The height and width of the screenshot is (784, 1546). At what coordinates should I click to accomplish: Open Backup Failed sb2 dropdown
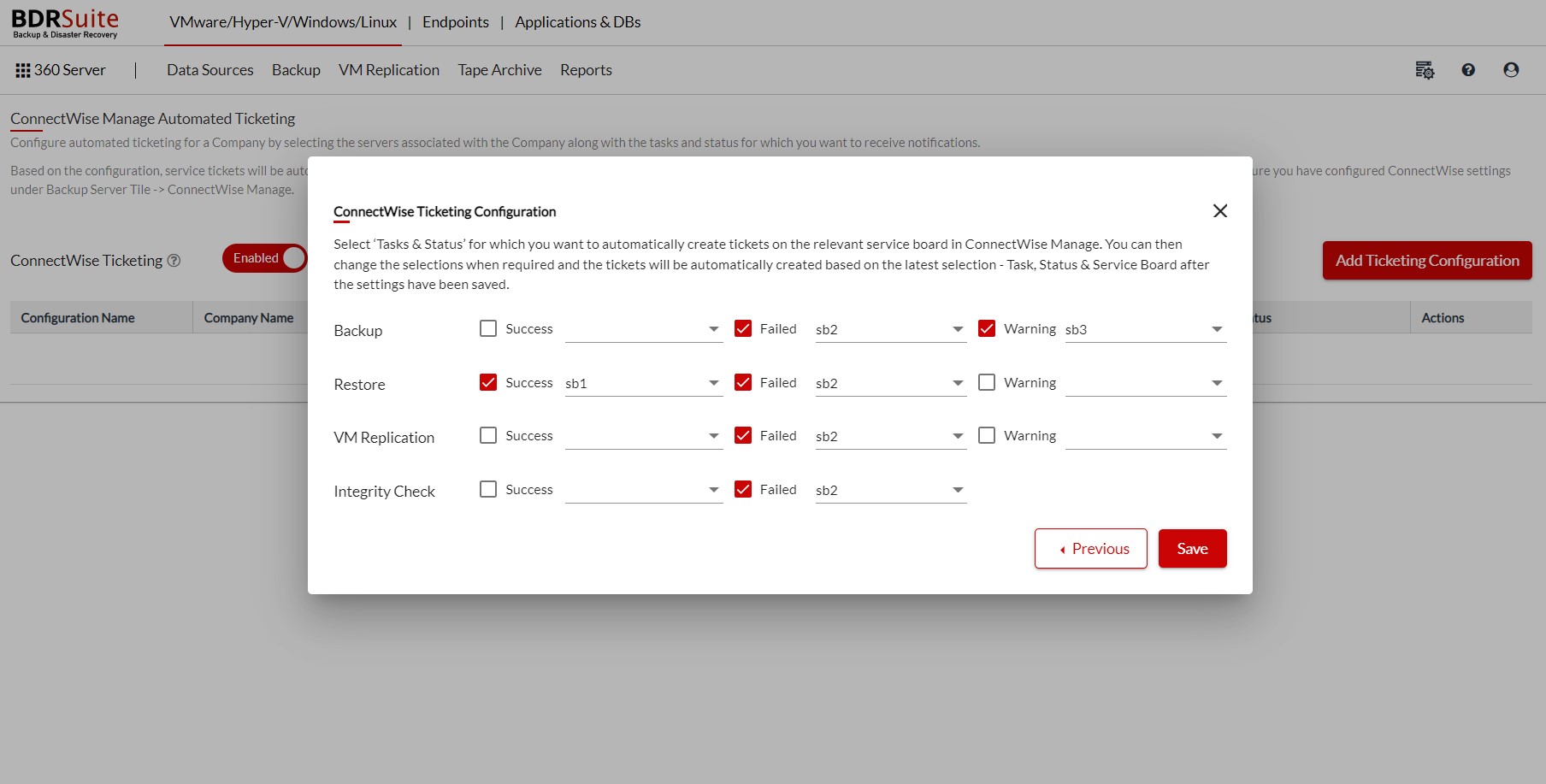tap(891, 329)
